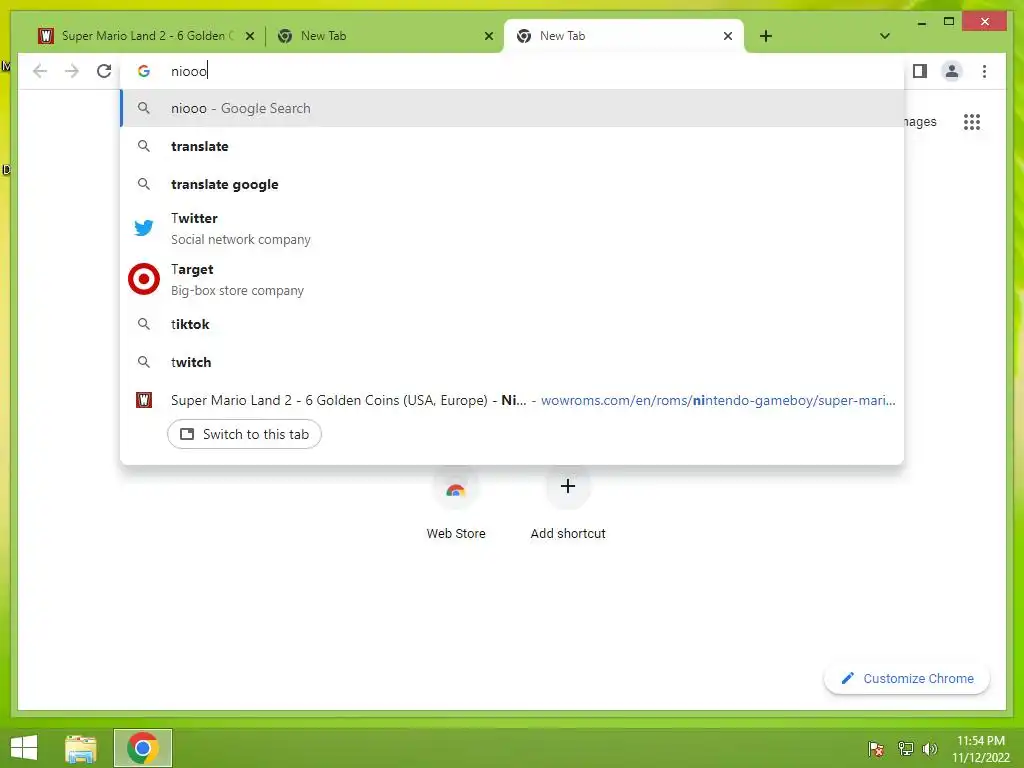The width and height of the screenshot is (1024, 768).
Task: Click the Target bullseye logo
Action: pyautogui.click(x=144, y=280)
